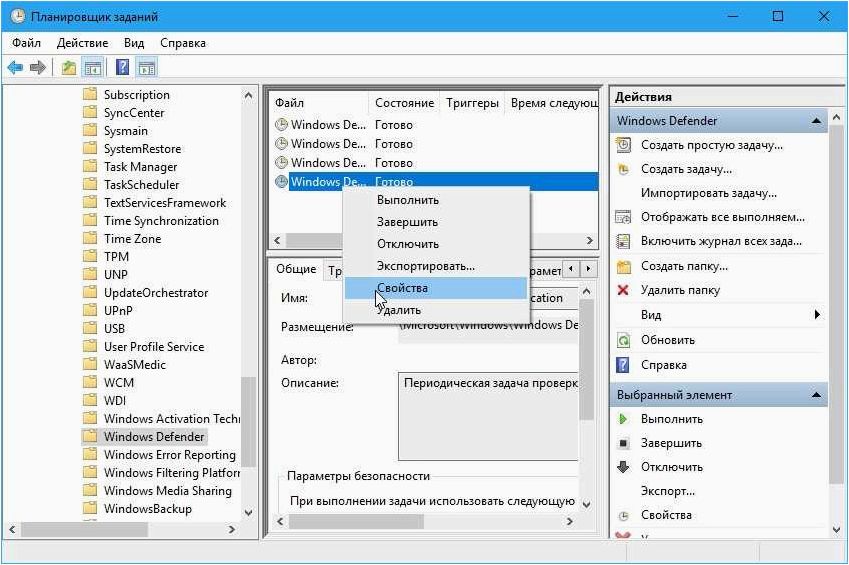Click the icon beside Создать задачу
This screenshot has height=565, width=849.
623,169
